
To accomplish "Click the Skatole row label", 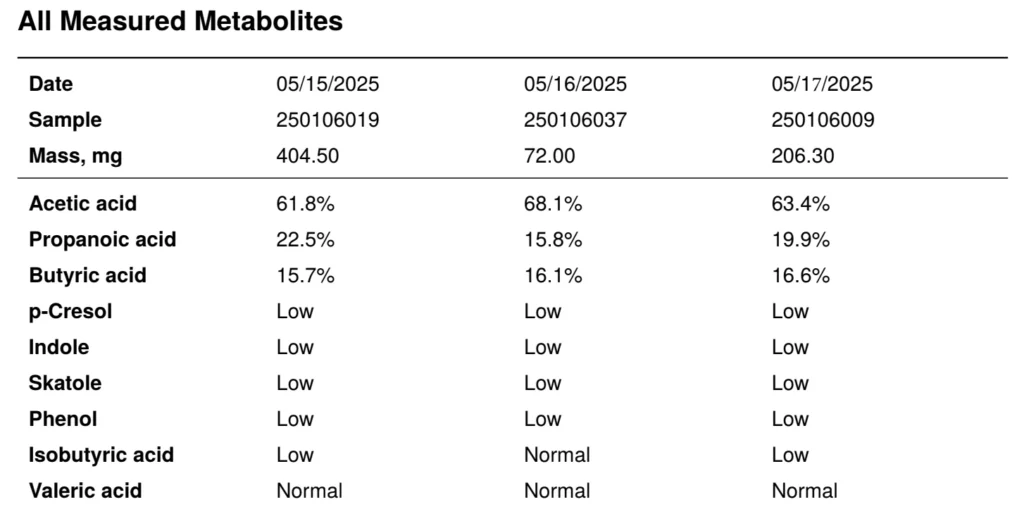I will (x=65, y=383).
